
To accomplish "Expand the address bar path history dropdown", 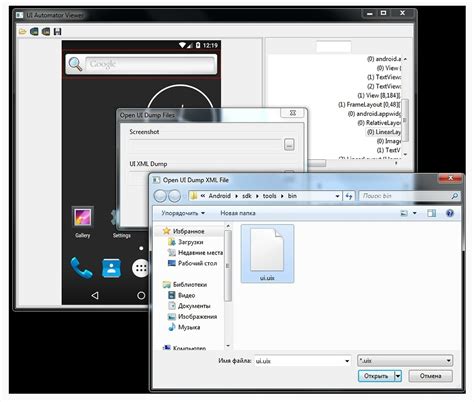I will coord(337,196).
